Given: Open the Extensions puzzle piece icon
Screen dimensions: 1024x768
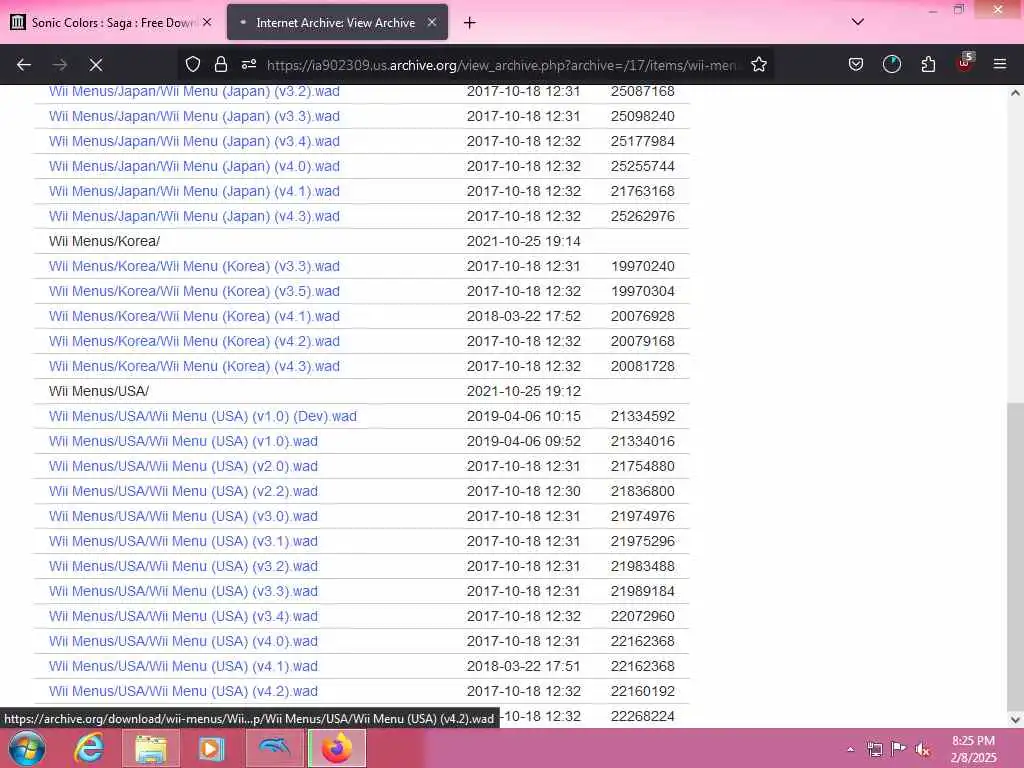Looking at the screenshot, I should (x=928, y=65).
